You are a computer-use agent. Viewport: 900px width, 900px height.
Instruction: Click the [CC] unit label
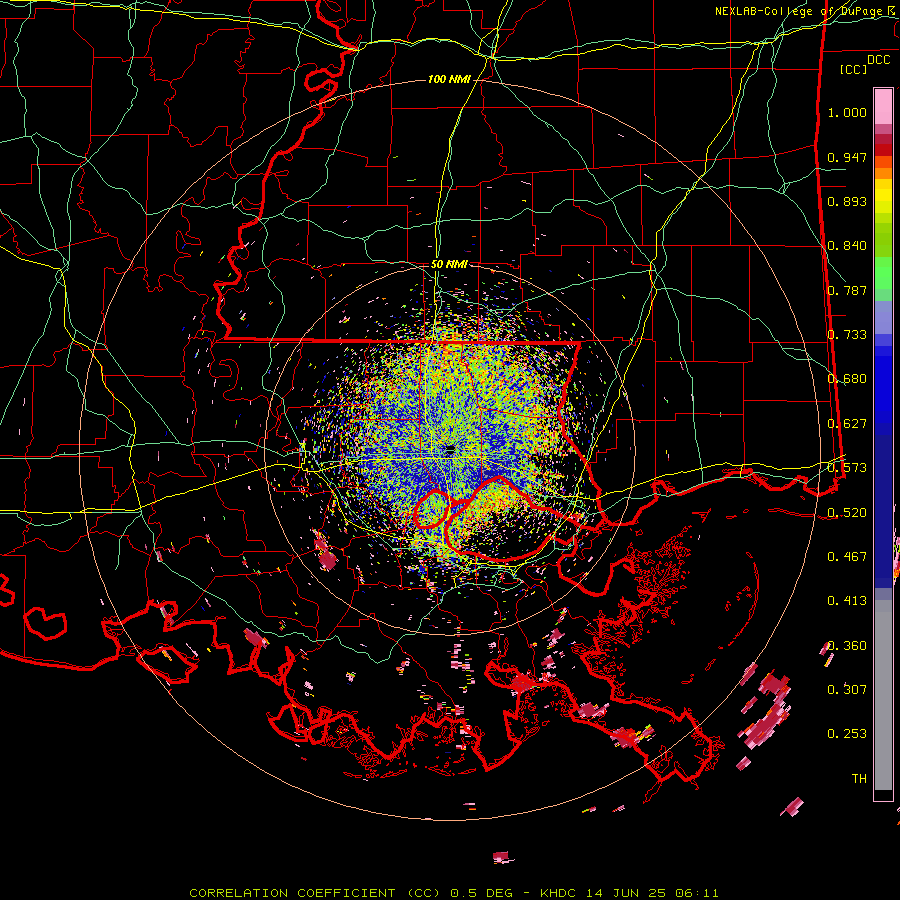[853, 69]
